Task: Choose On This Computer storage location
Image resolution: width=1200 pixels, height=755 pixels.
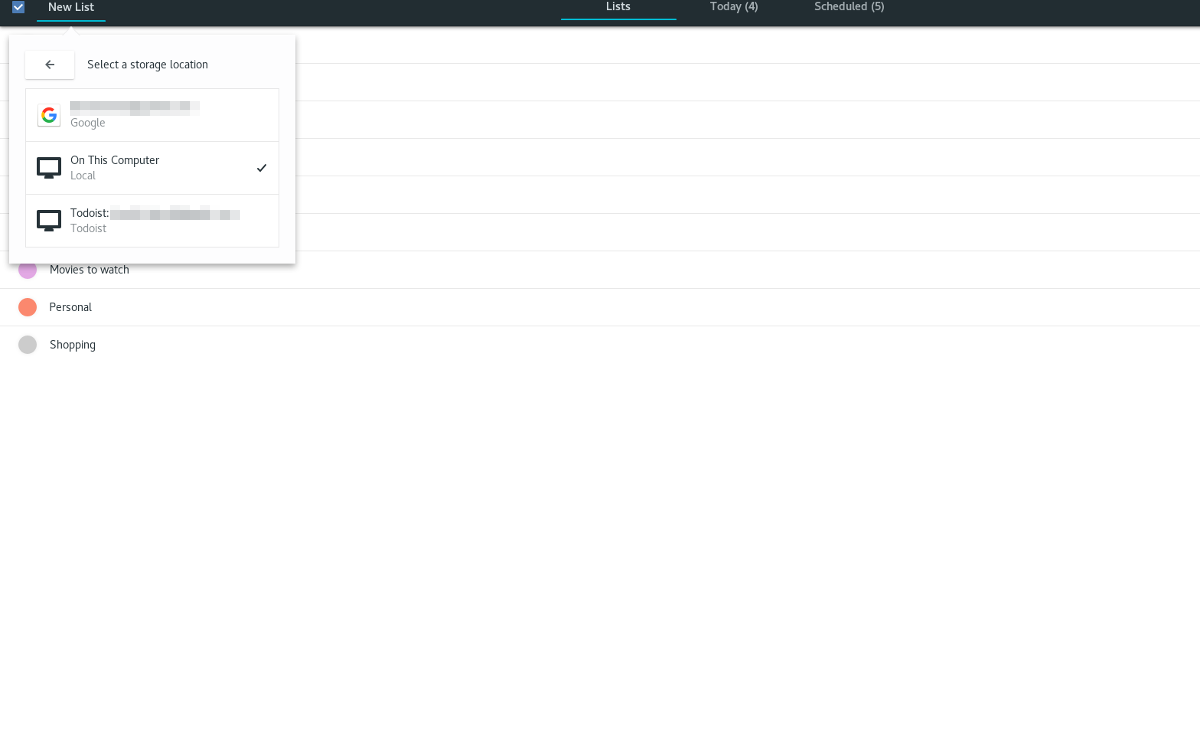Action: point(152,168)
